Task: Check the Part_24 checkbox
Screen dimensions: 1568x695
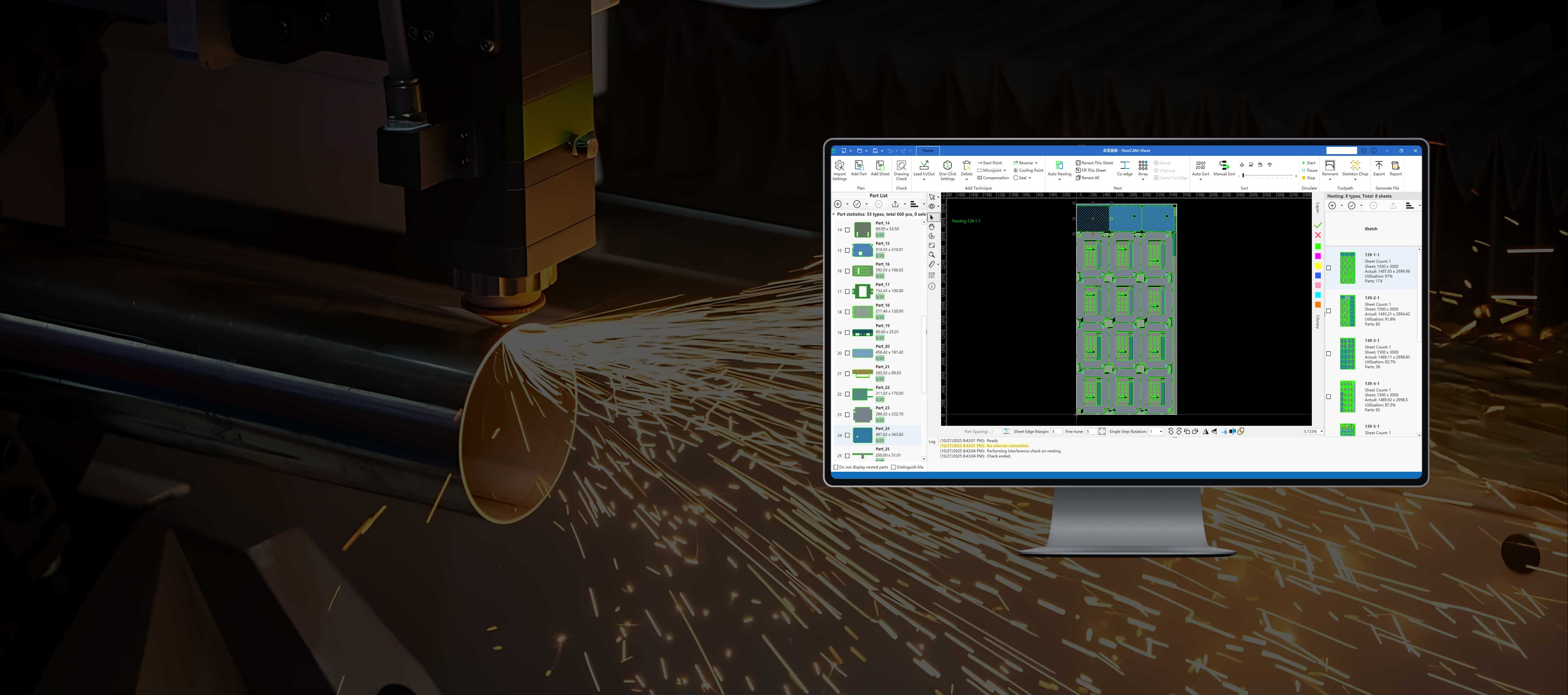Action: pyautogui.click(x=847, y=435)
